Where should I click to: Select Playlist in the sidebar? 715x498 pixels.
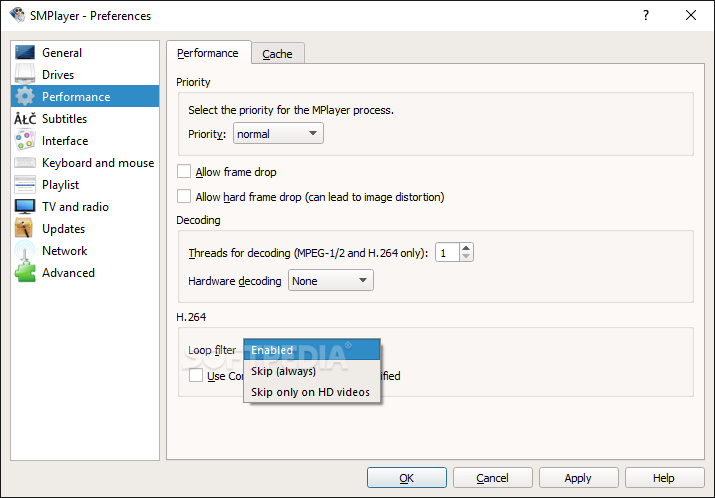pyautogui.click(x=85, y=184)
